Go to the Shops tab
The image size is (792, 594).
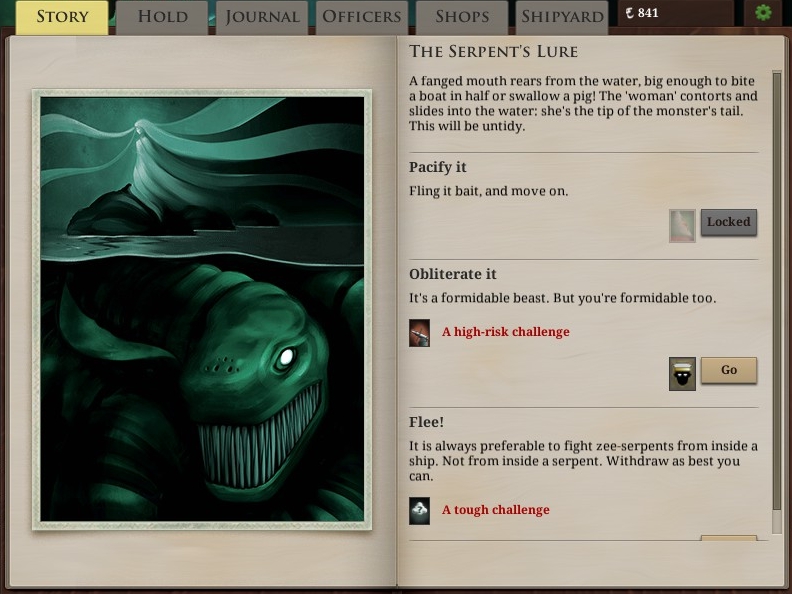pyautogui.click(x=462, y=17)
